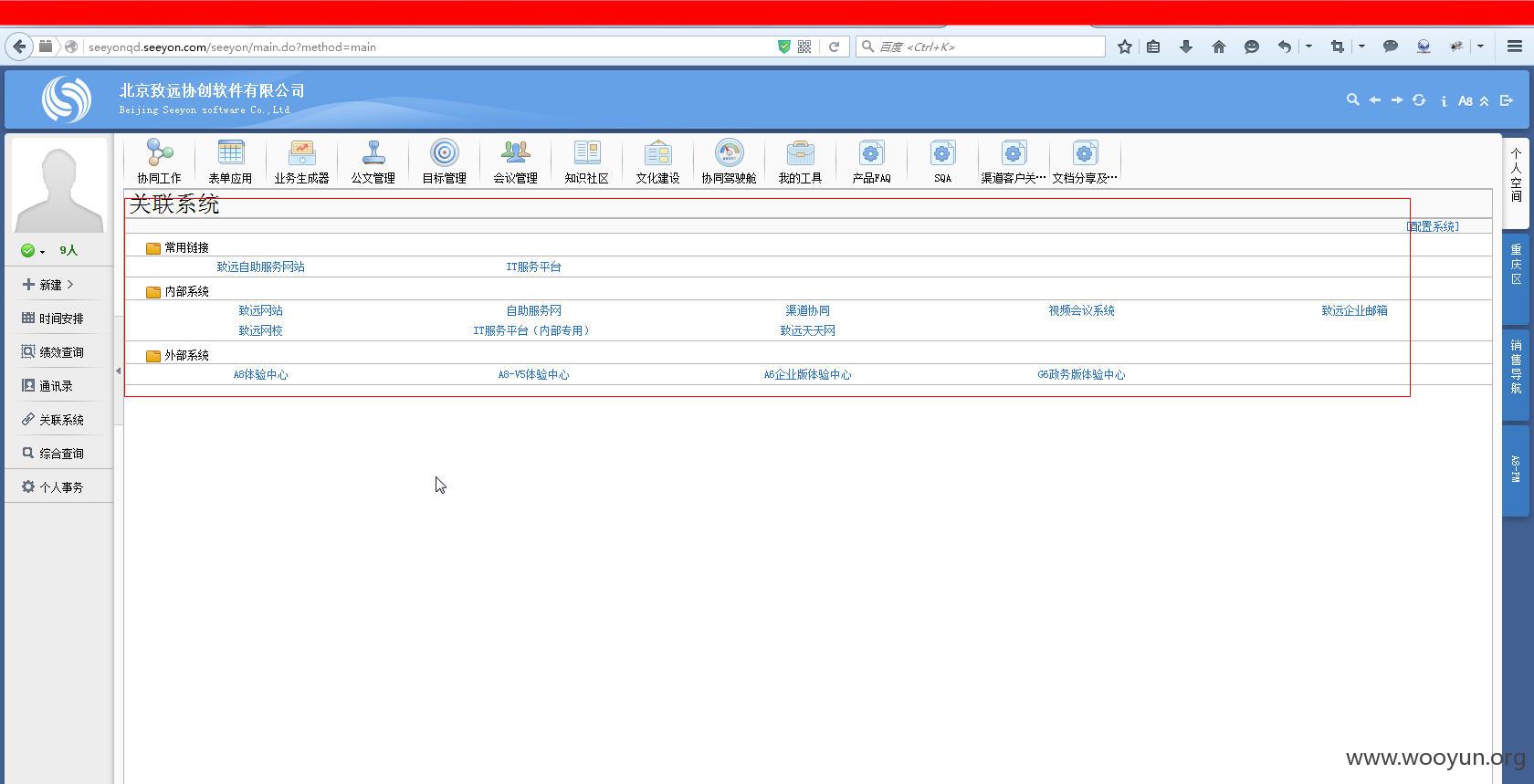This screenshot has height=784, width=1534.
Task: Open the 协同工作 module
Action: click(x=159, y=162)
